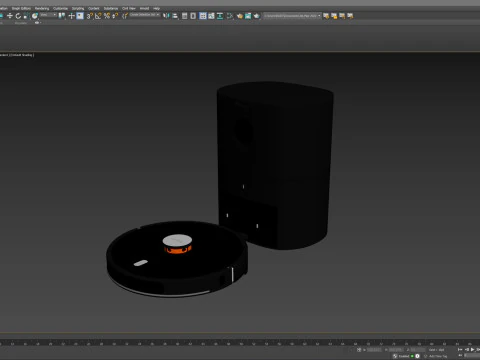Click the Z coordinate input field
Screen dimensions: 480x360
pyautogui.click(x=418, y=350)
